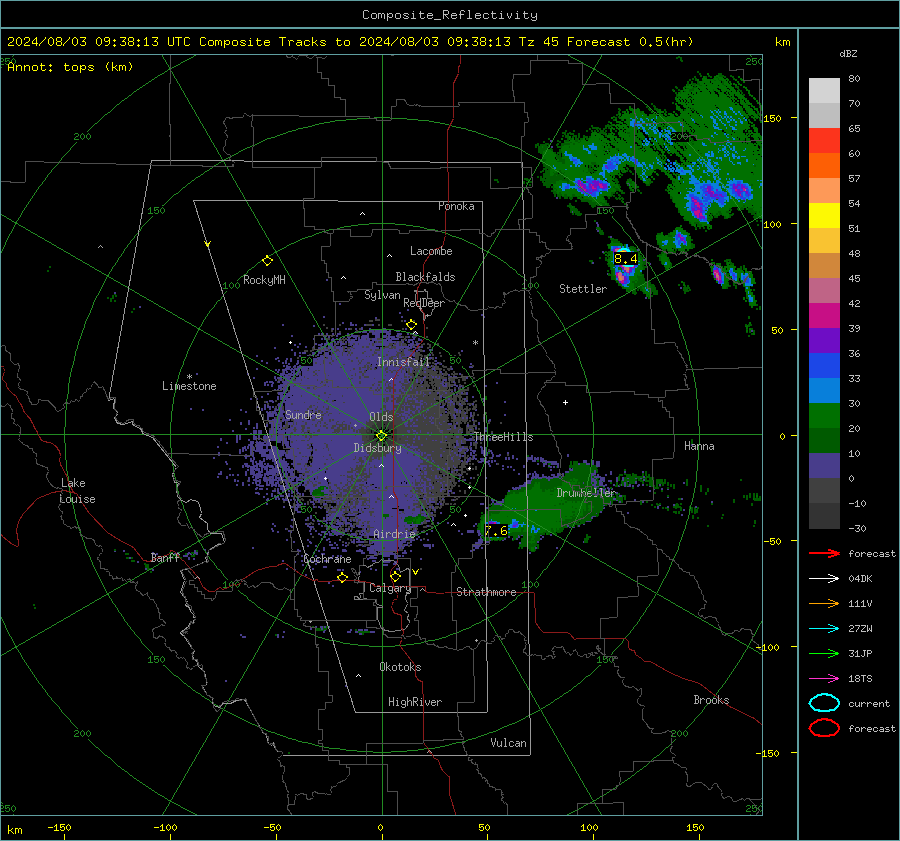Click the ThreeHills city label
900x841 pixels.
pyautogui.click(x=503, y=437)
